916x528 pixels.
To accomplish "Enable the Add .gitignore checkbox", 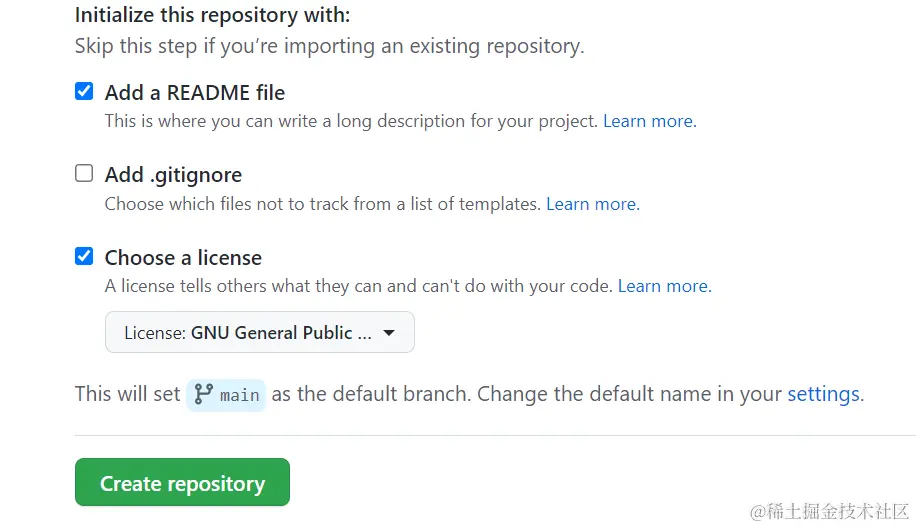I will (x=84, y=173).
